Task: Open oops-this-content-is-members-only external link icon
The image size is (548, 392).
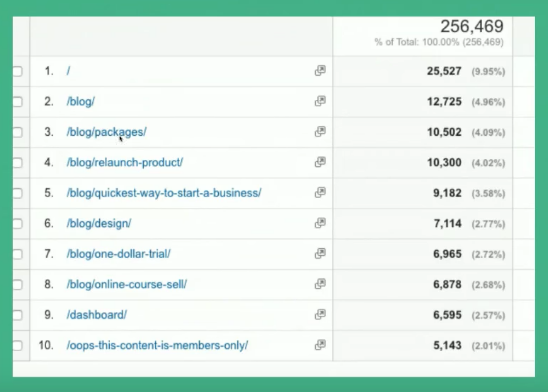Action: (x=320, y=345)
